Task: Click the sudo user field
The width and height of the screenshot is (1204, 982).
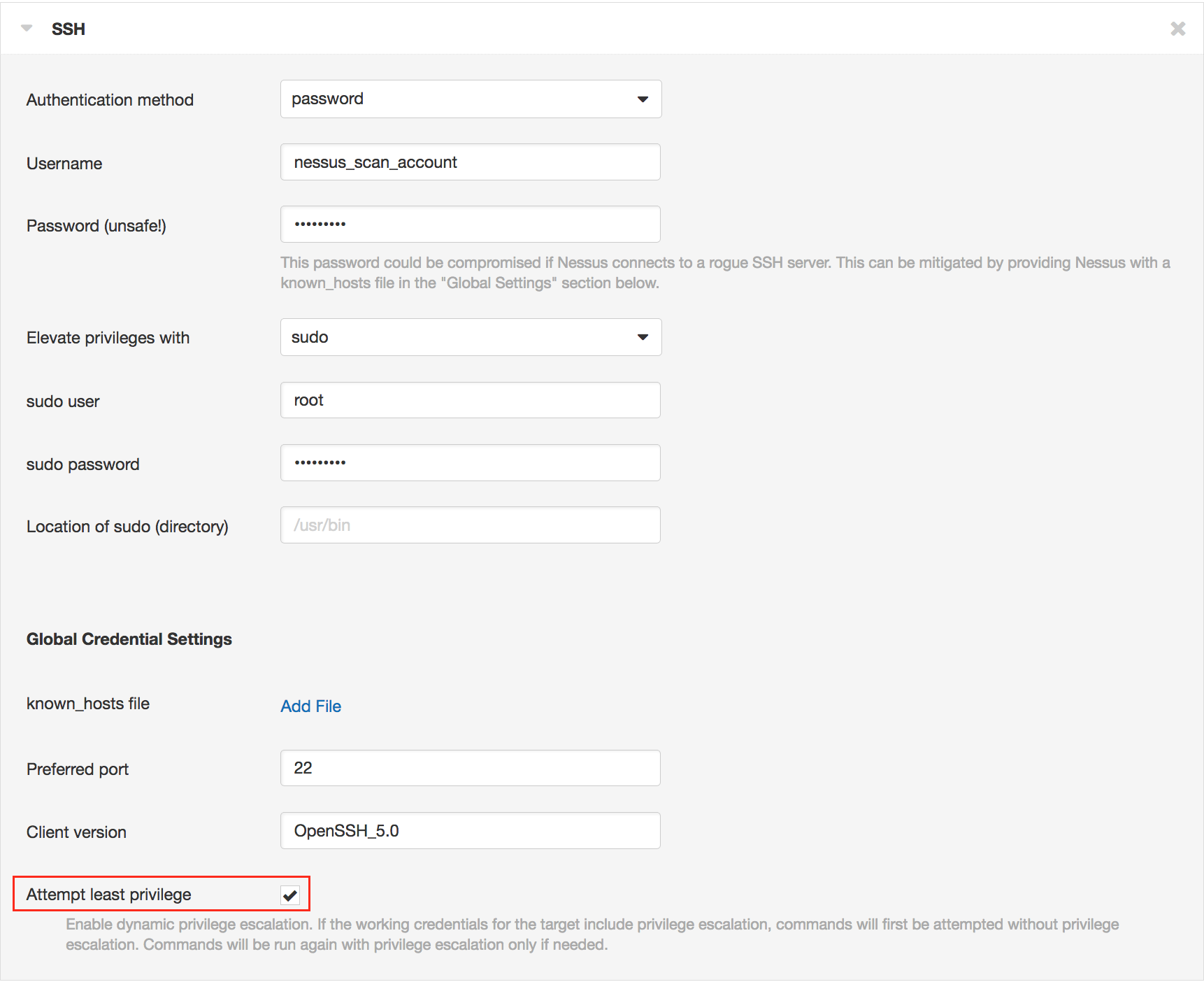Action: pos(471,400)
